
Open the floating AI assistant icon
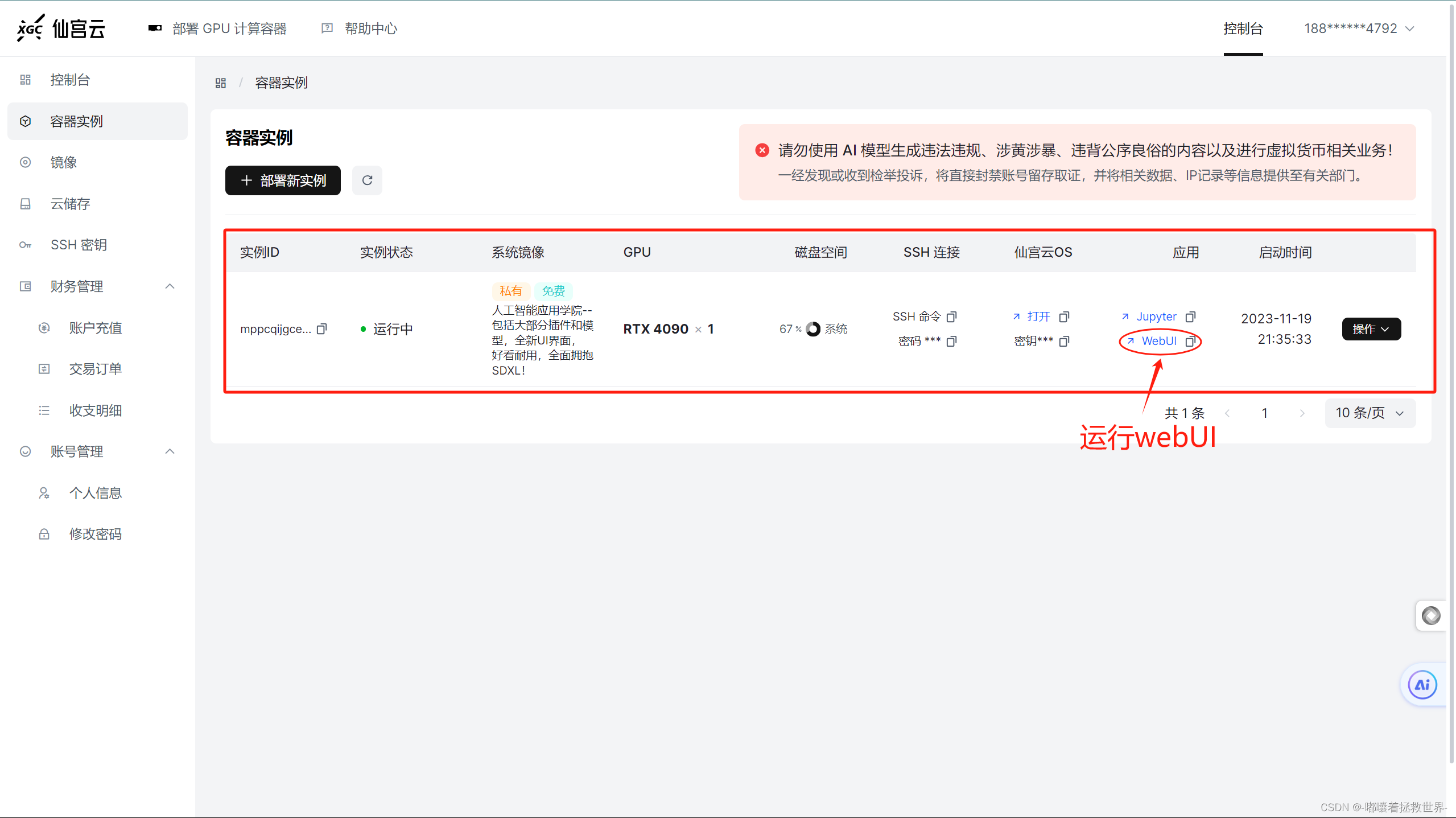[x=1422, y=685]
